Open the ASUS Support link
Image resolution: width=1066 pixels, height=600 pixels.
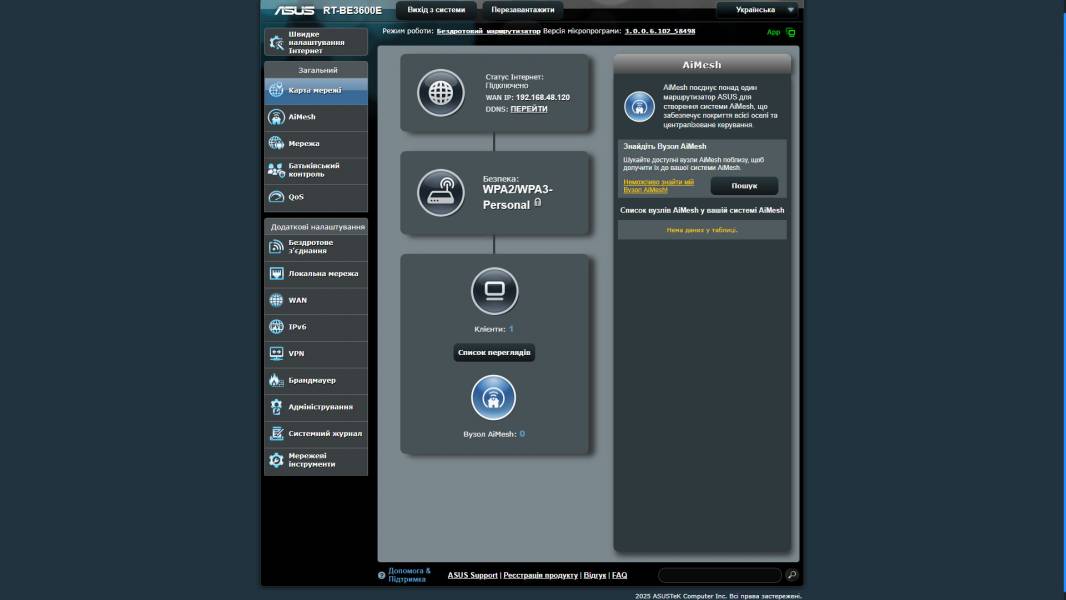tap(472, 576)
